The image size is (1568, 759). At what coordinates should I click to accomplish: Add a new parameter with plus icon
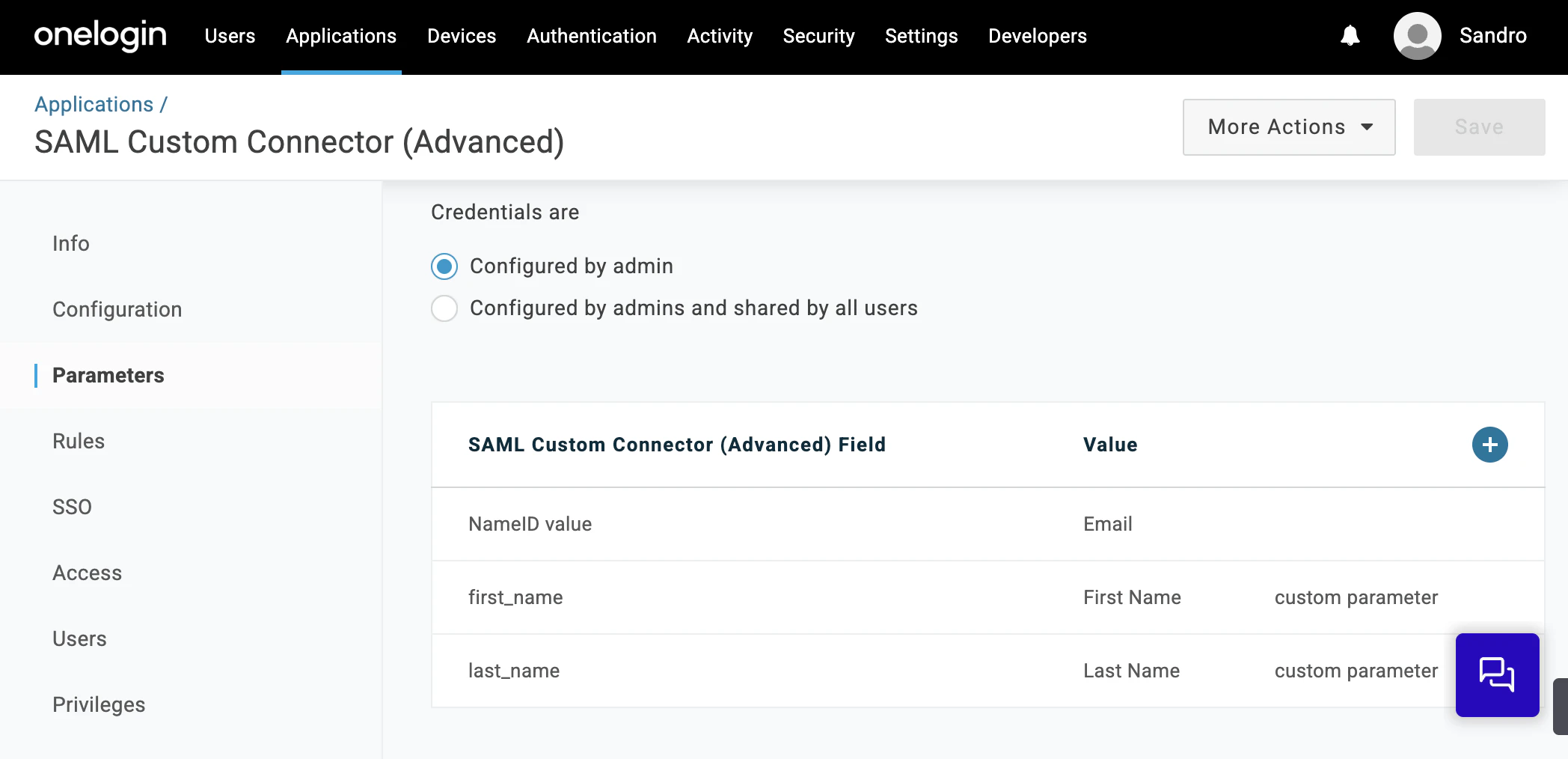point(1489,445)
